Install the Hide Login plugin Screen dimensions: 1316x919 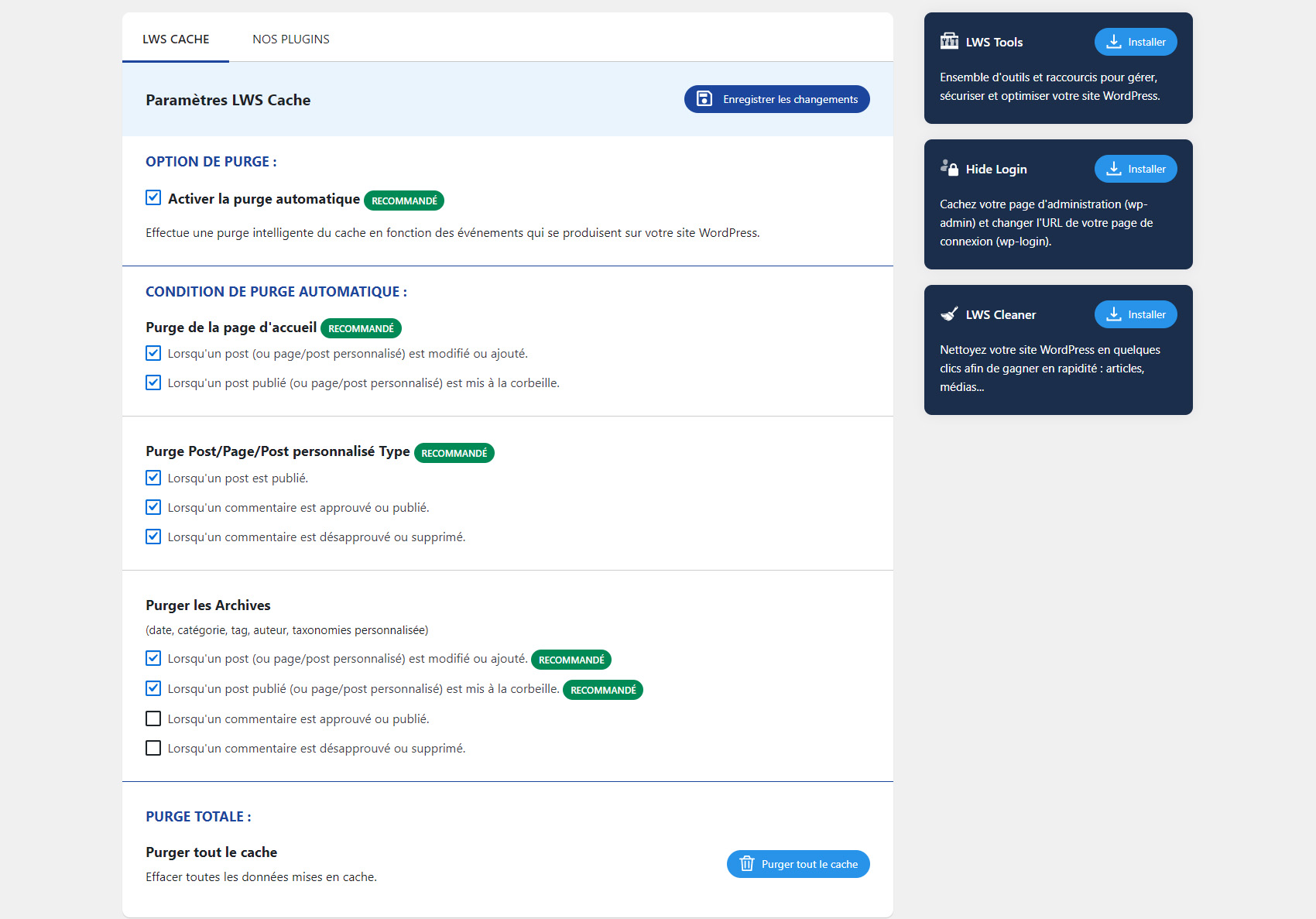click(1136, 169)
